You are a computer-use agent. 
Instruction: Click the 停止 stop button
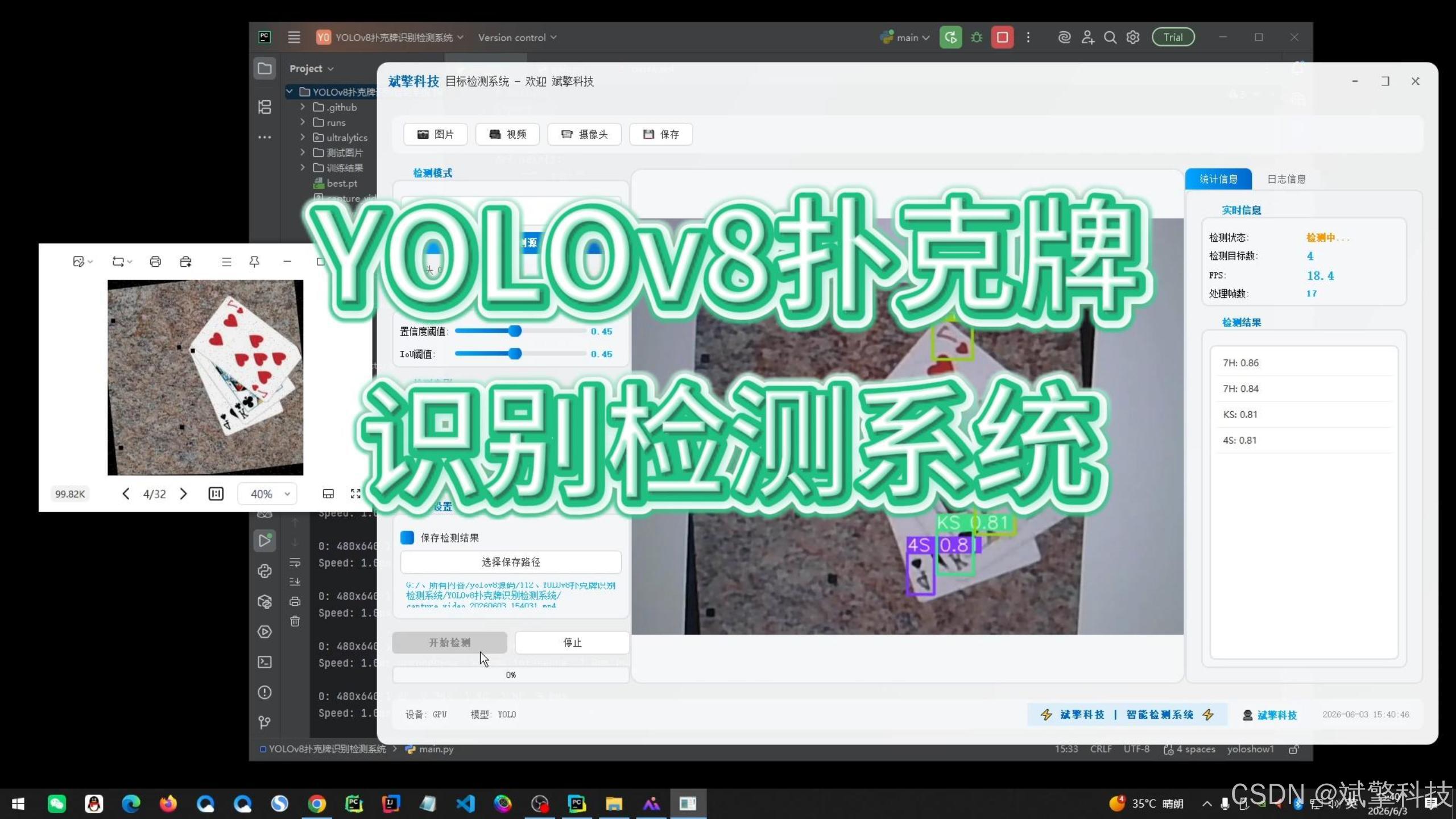tap(572, 643)
